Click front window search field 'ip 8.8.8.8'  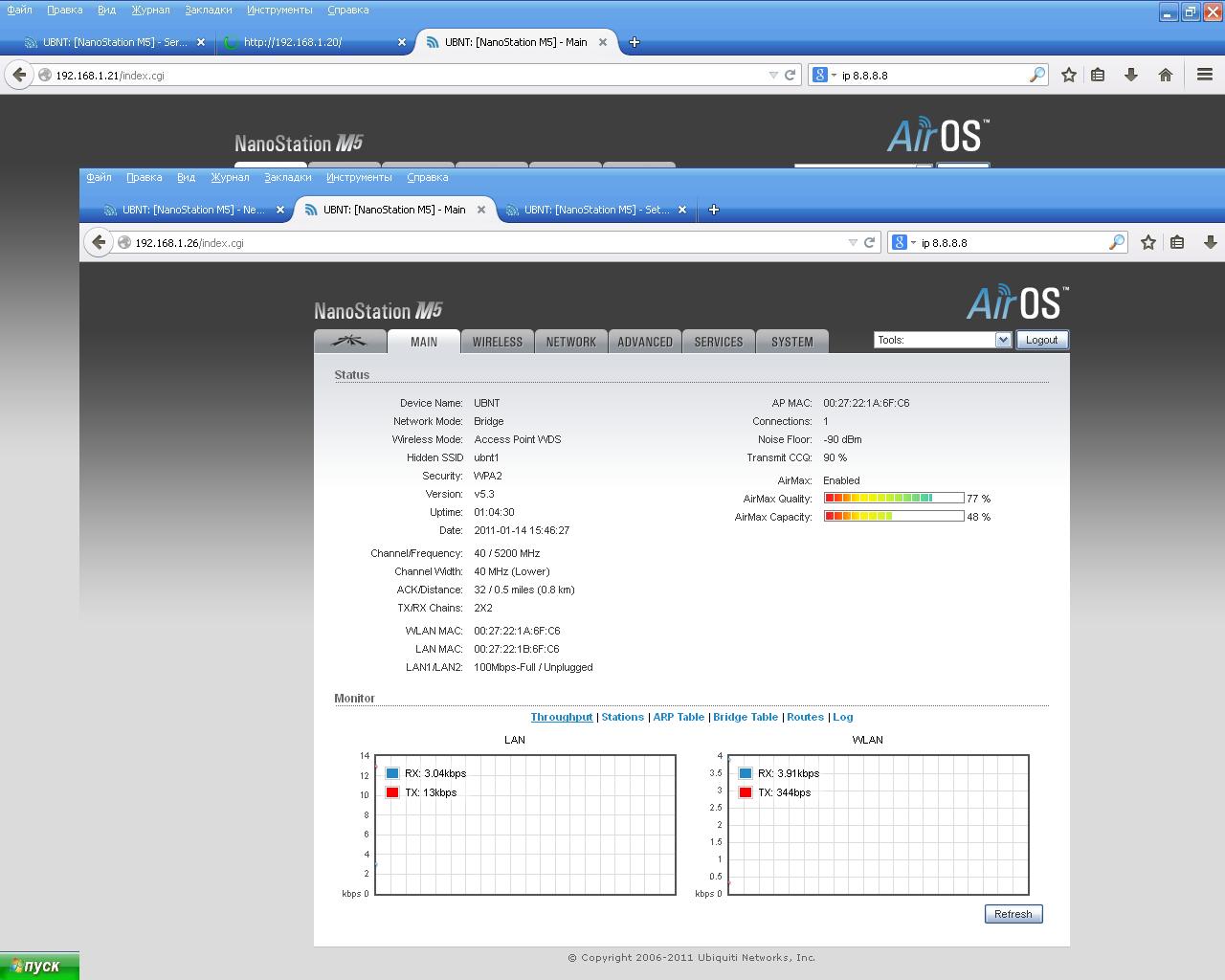coord(1010,242)
